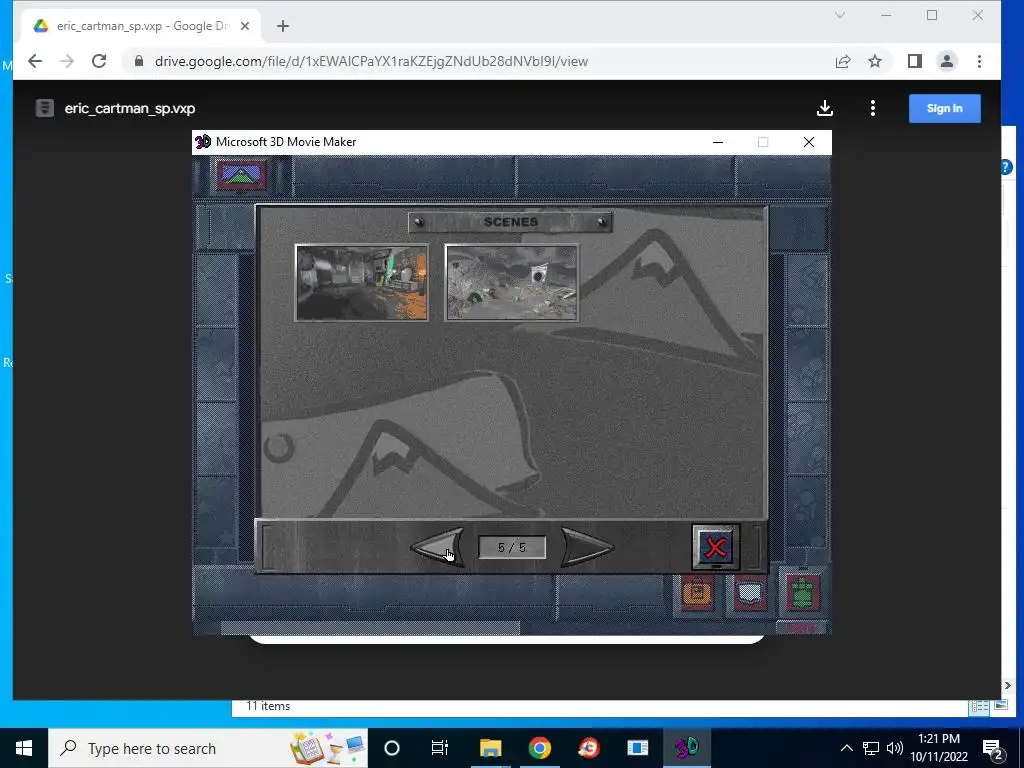Viewport: 1024px width, 768px height.
Task: Open Cortana circle on taskbar
Action: coord(392,748)
